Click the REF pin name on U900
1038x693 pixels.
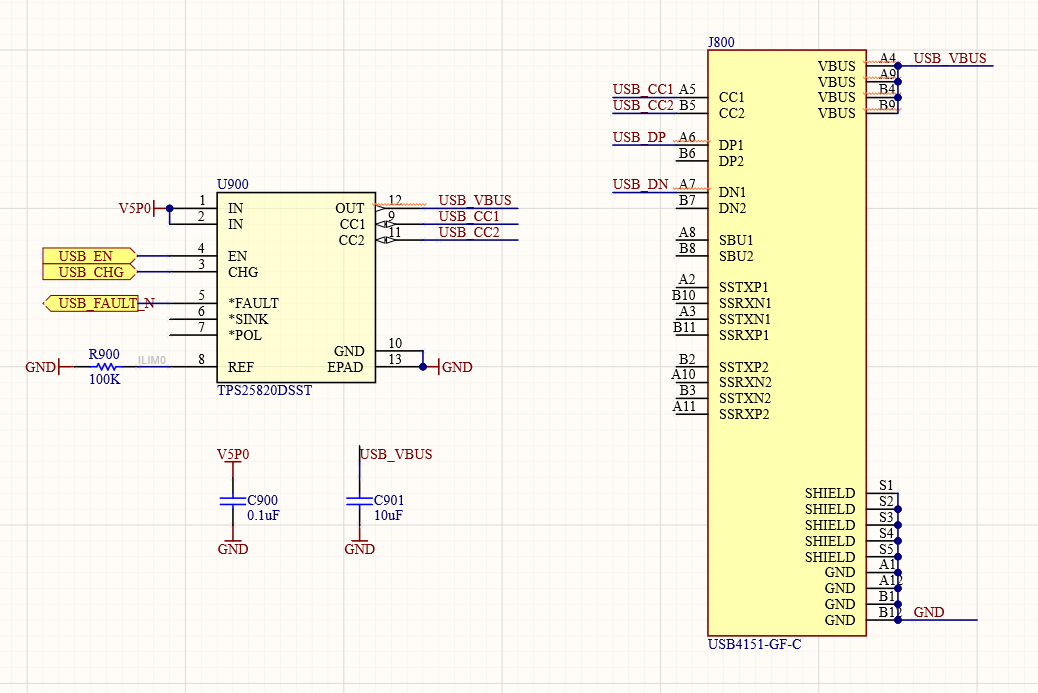pos(240,367)
